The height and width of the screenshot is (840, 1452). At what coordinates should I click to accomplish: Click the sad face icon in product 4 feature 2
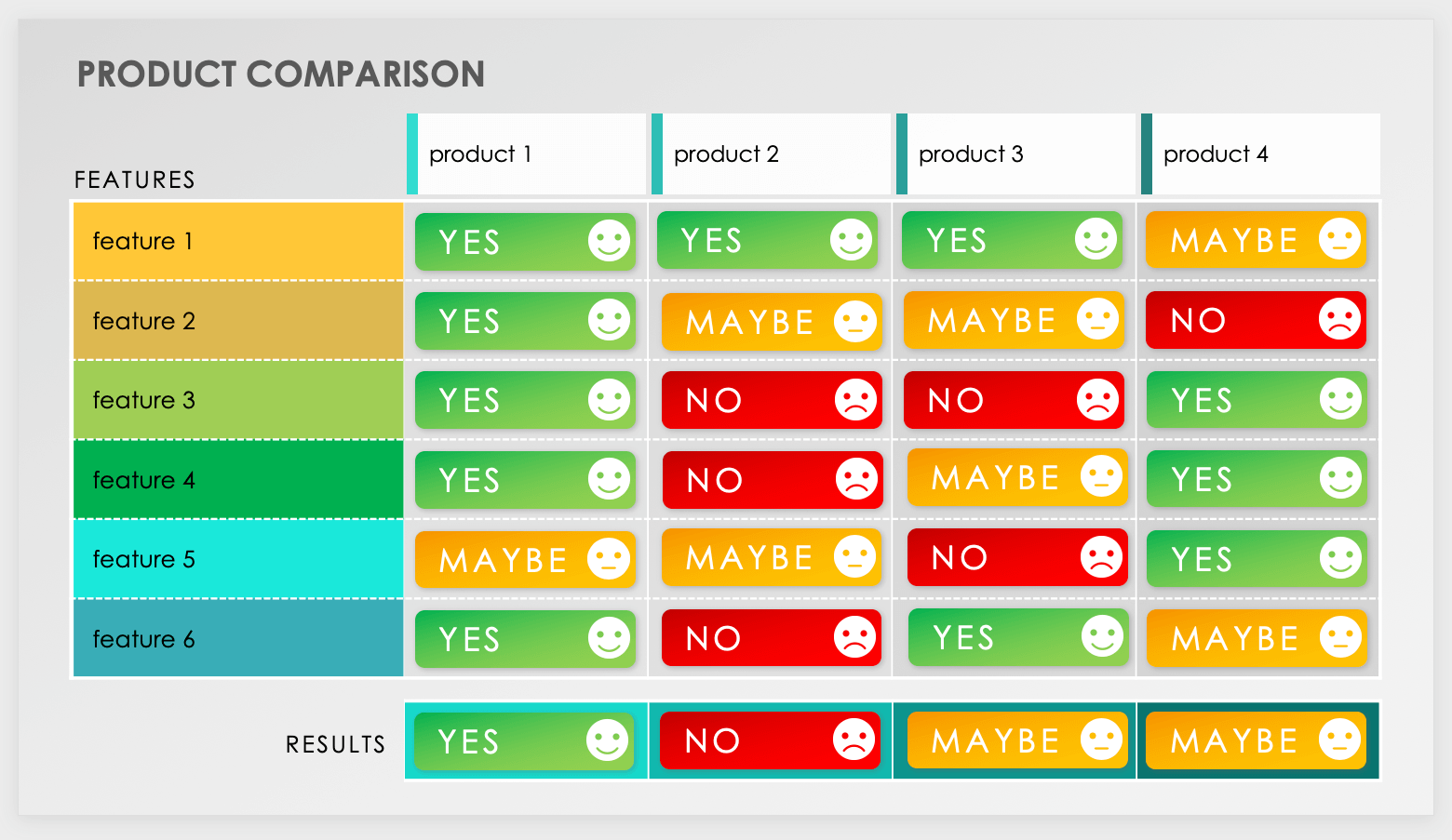point(1339,319)
